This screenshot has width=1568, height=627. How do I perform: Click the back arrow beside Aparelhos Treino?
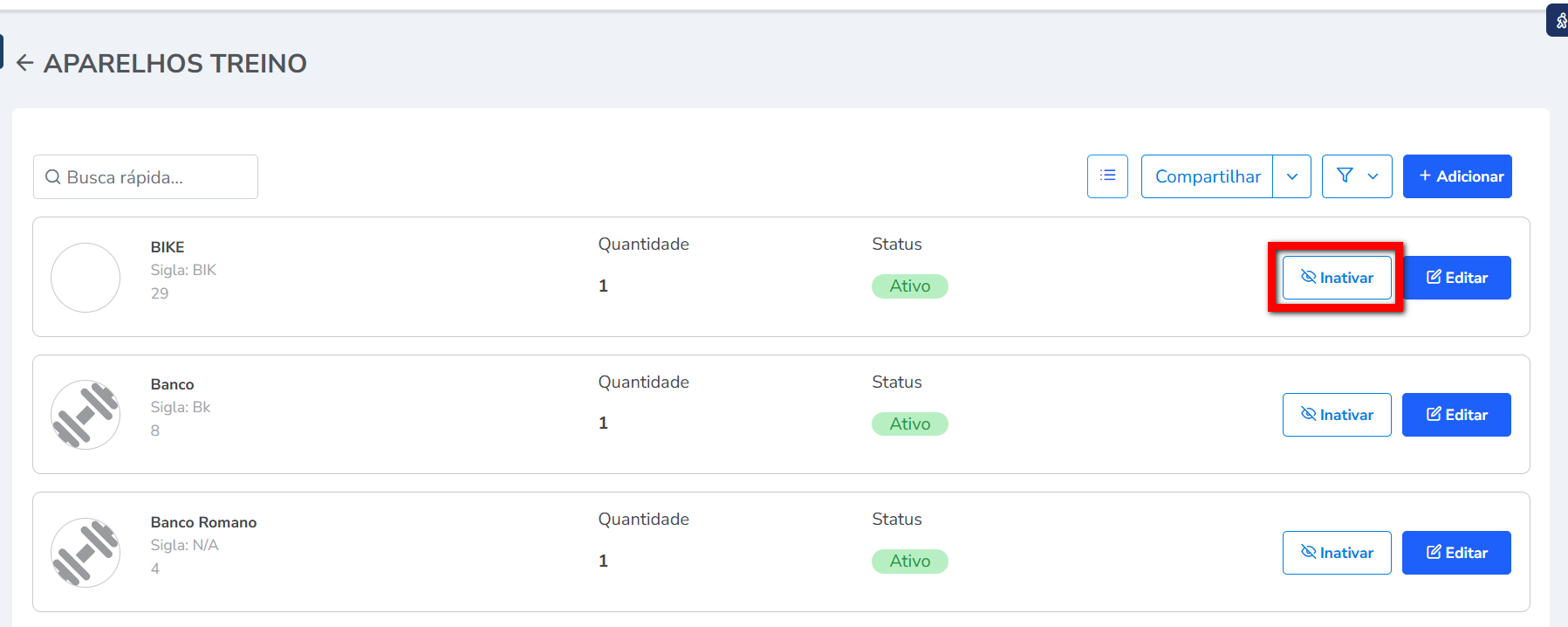point(25,63)
